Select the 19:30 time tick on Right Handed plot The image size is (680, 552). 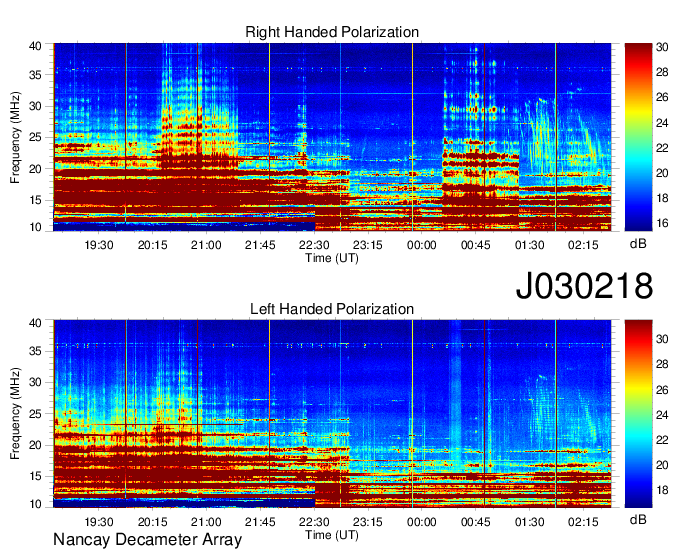98,245
